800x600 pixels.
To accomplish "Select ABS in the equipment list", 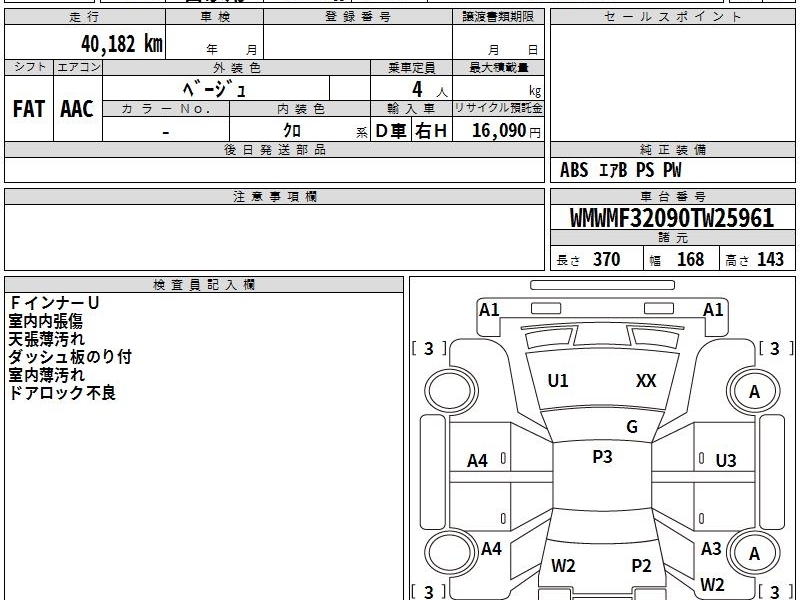I will [574, 170].
